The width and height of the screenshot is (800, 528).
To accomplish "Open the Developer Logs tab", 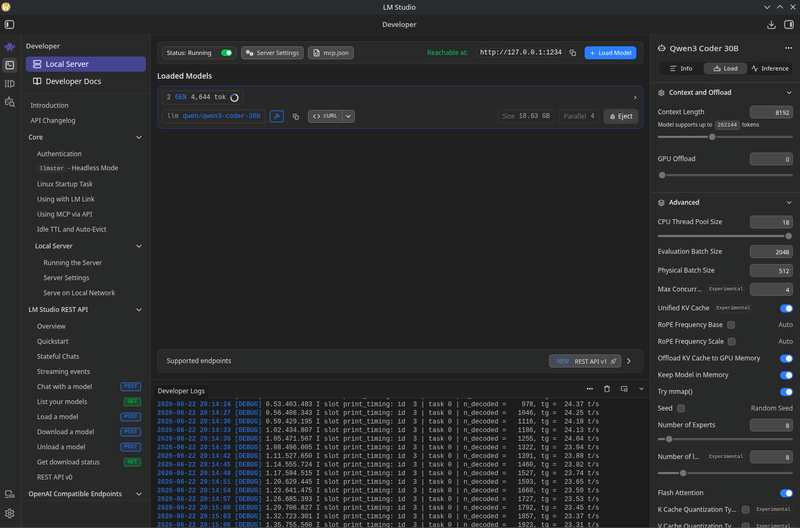I will 181,391.
